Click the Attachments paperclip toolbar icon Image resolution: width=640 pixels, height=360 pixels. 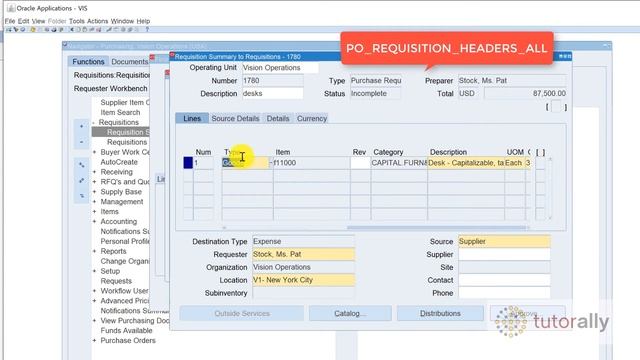[x=130, y=29]
